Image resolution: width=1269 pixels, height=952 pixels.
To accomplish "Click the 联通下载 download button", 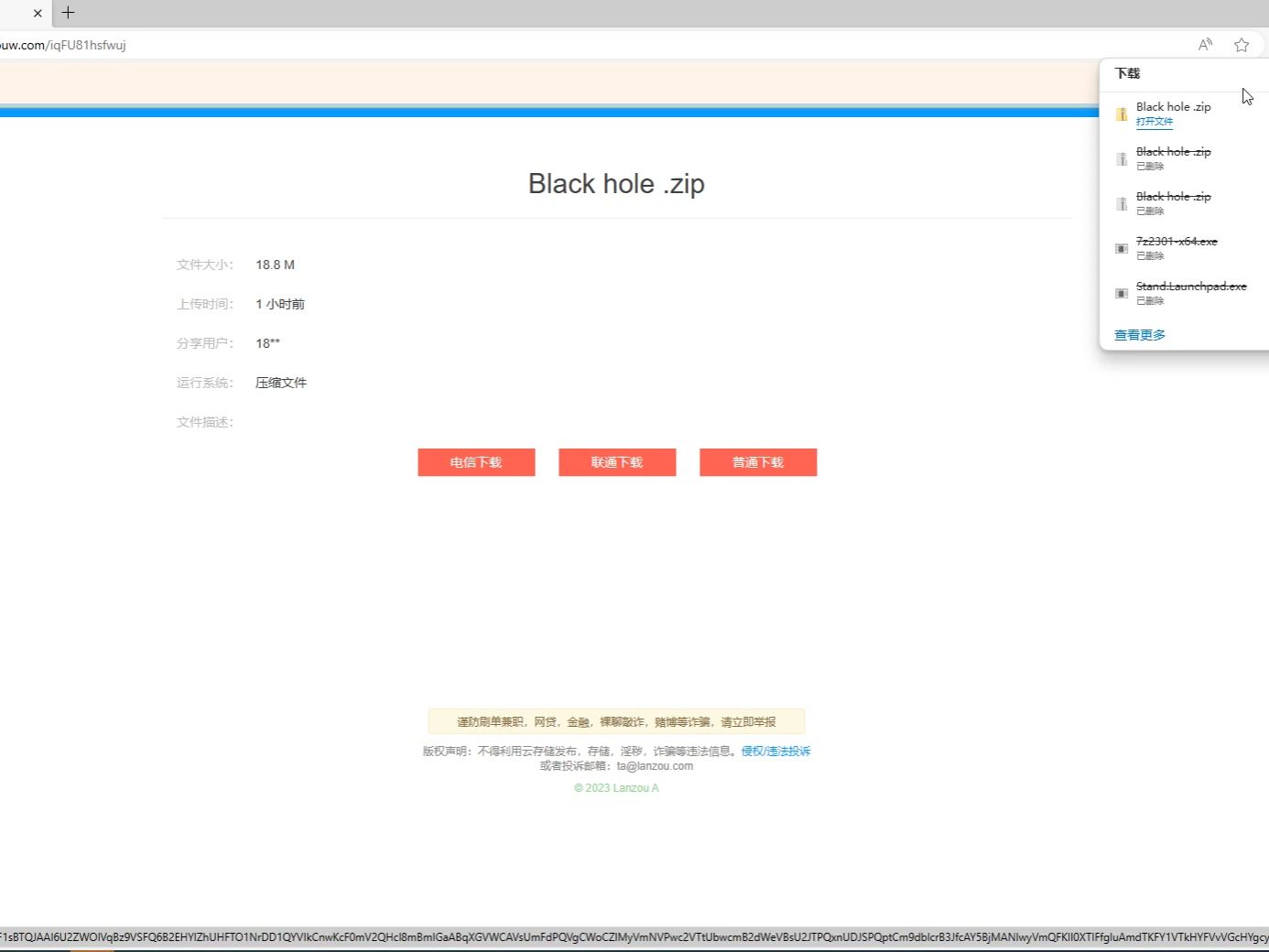I will pos(617,462).
